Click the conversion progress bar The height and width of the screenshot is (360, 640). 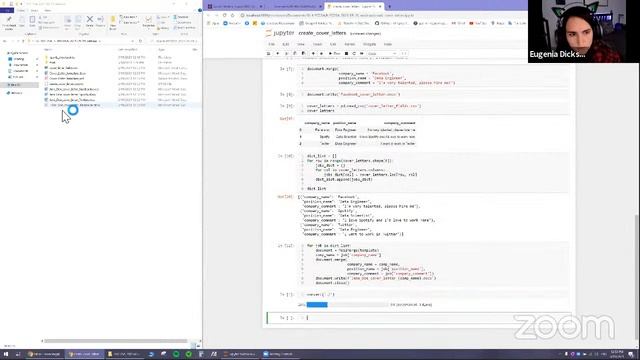coord(347,304)
